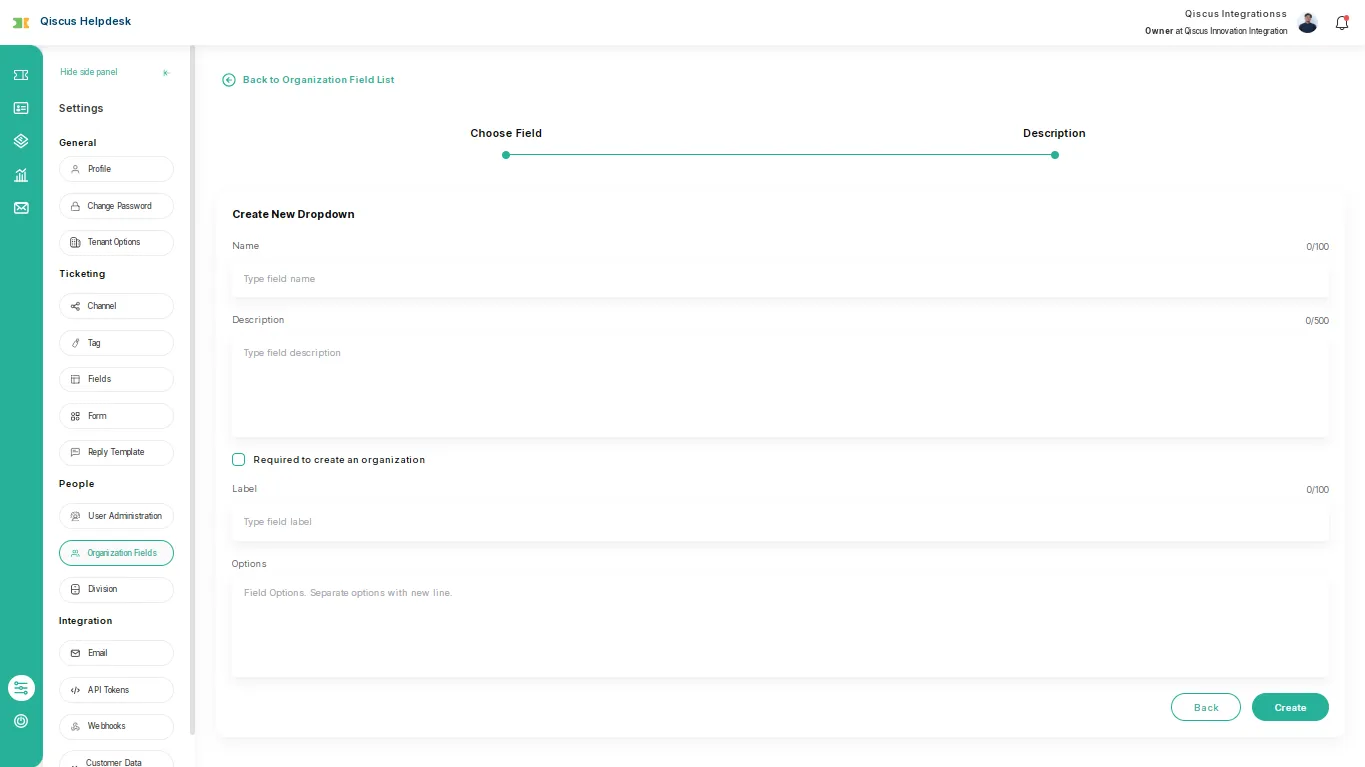Screen dimensions: 1365x767
Task: Click the back arrow circle icon
Action: 229,80
